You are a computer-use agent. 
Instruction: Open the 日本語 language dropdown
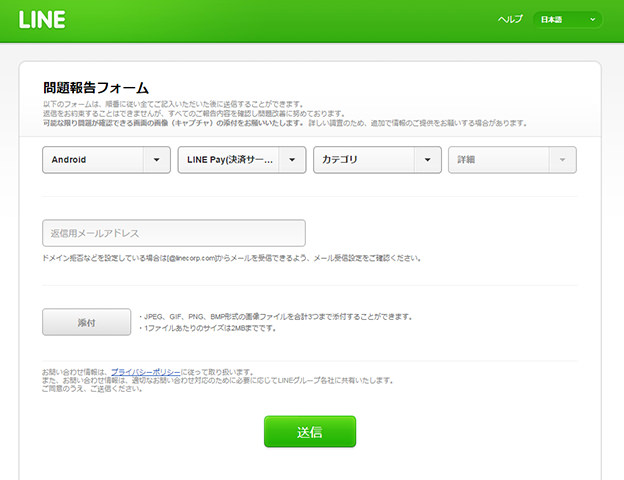(x=567, y=20)
